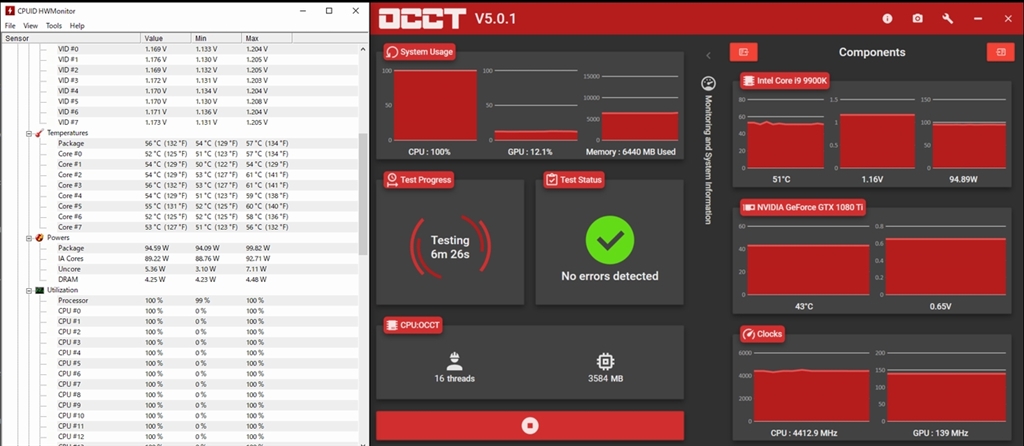Click the HWMonitor title bar app icon
This screenshot has width=1024, height=446.
tap(9, 10)
